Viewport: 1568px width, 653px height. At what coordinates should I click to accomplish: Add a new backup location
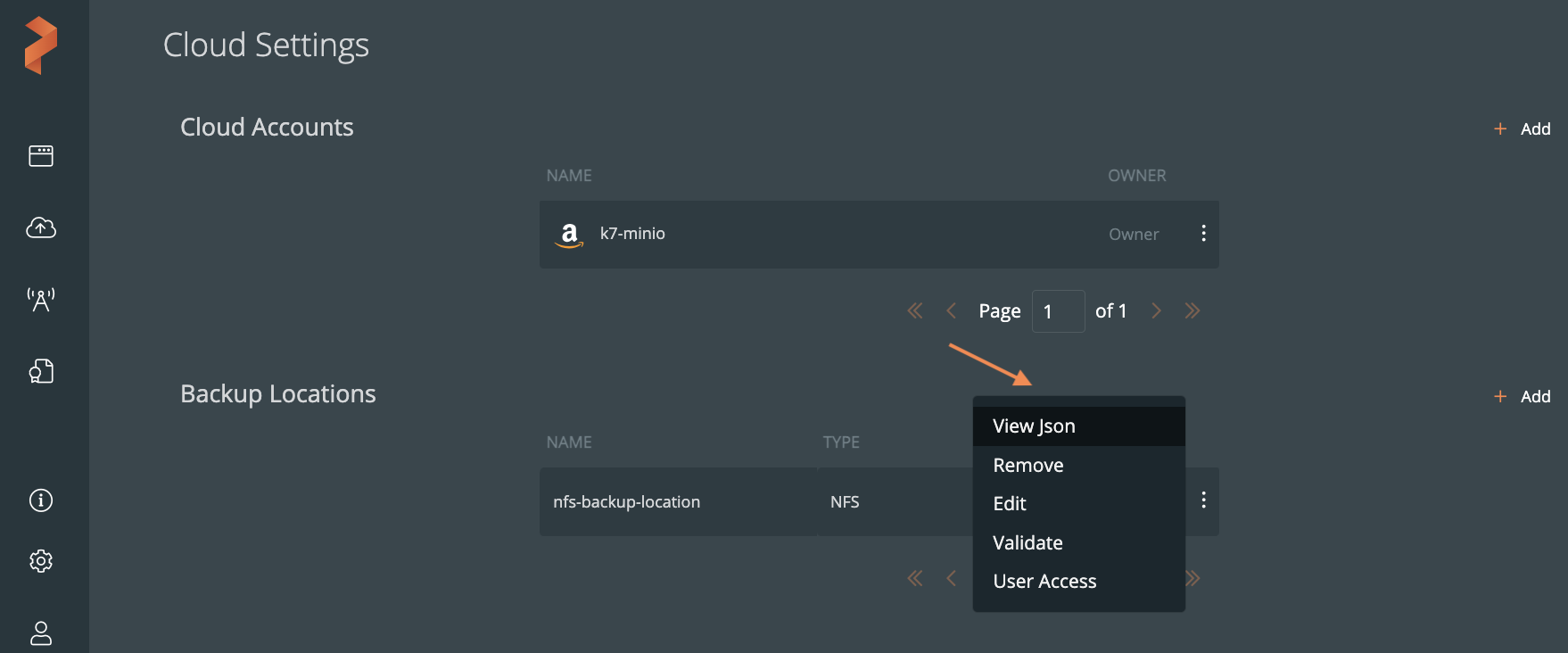(x=1523, y=397)
